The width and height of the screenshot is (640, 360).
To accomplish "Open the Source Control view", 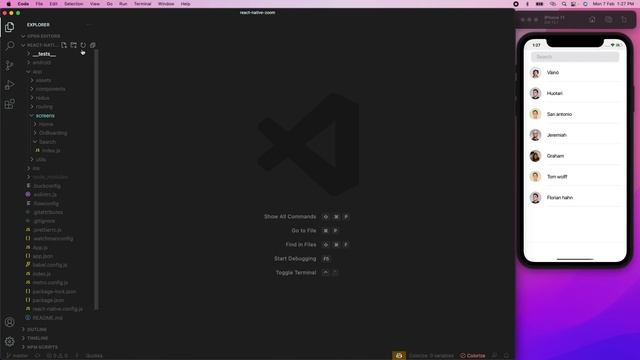I will [x=9, y=65].
